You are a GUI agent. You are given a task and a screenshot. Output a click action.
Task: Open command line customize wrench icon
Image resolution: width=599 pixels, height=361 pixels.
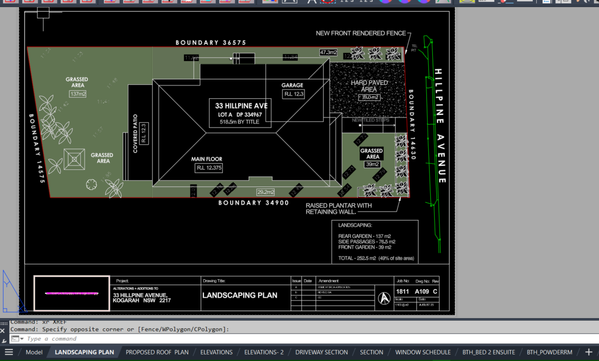[3, 340]
